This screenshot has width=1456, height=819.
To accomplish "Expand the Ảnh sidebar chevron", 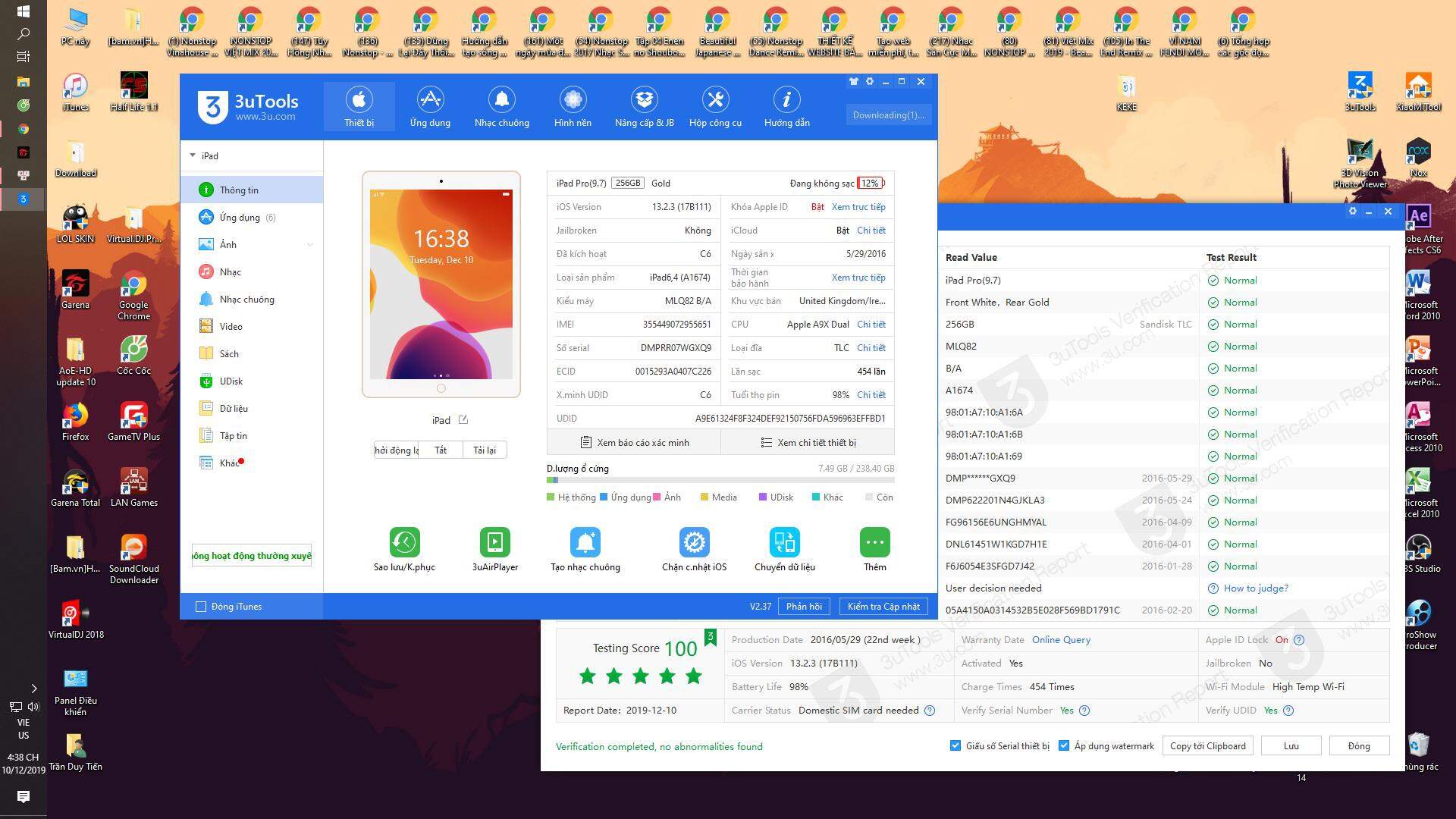I will click(x=309, y=245).
